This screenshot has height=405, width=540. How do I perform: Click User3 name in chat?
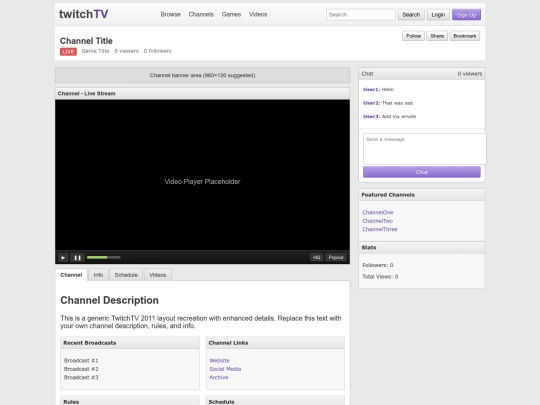click(372, 116)
